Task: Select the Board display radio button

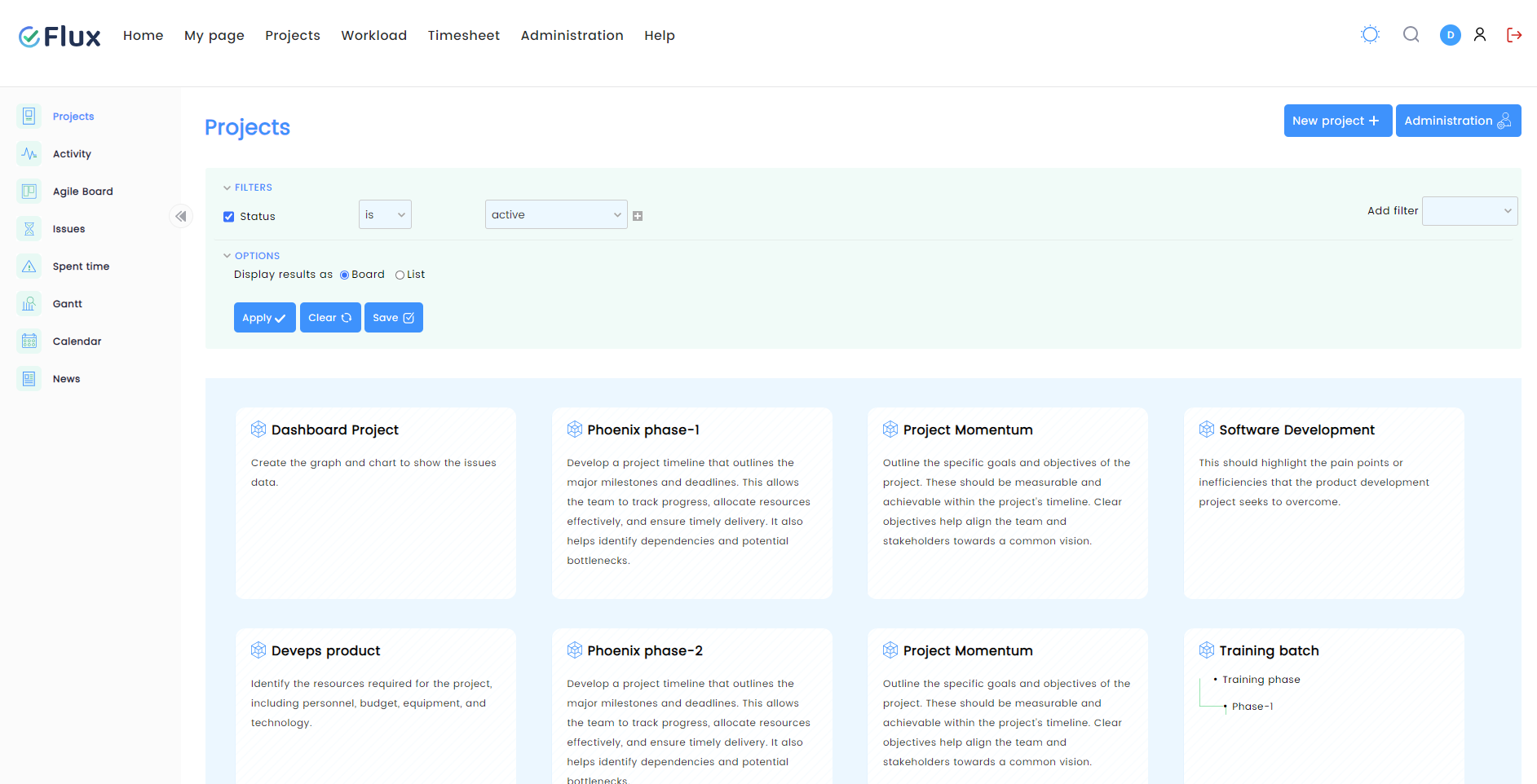Action: [344, 275]
